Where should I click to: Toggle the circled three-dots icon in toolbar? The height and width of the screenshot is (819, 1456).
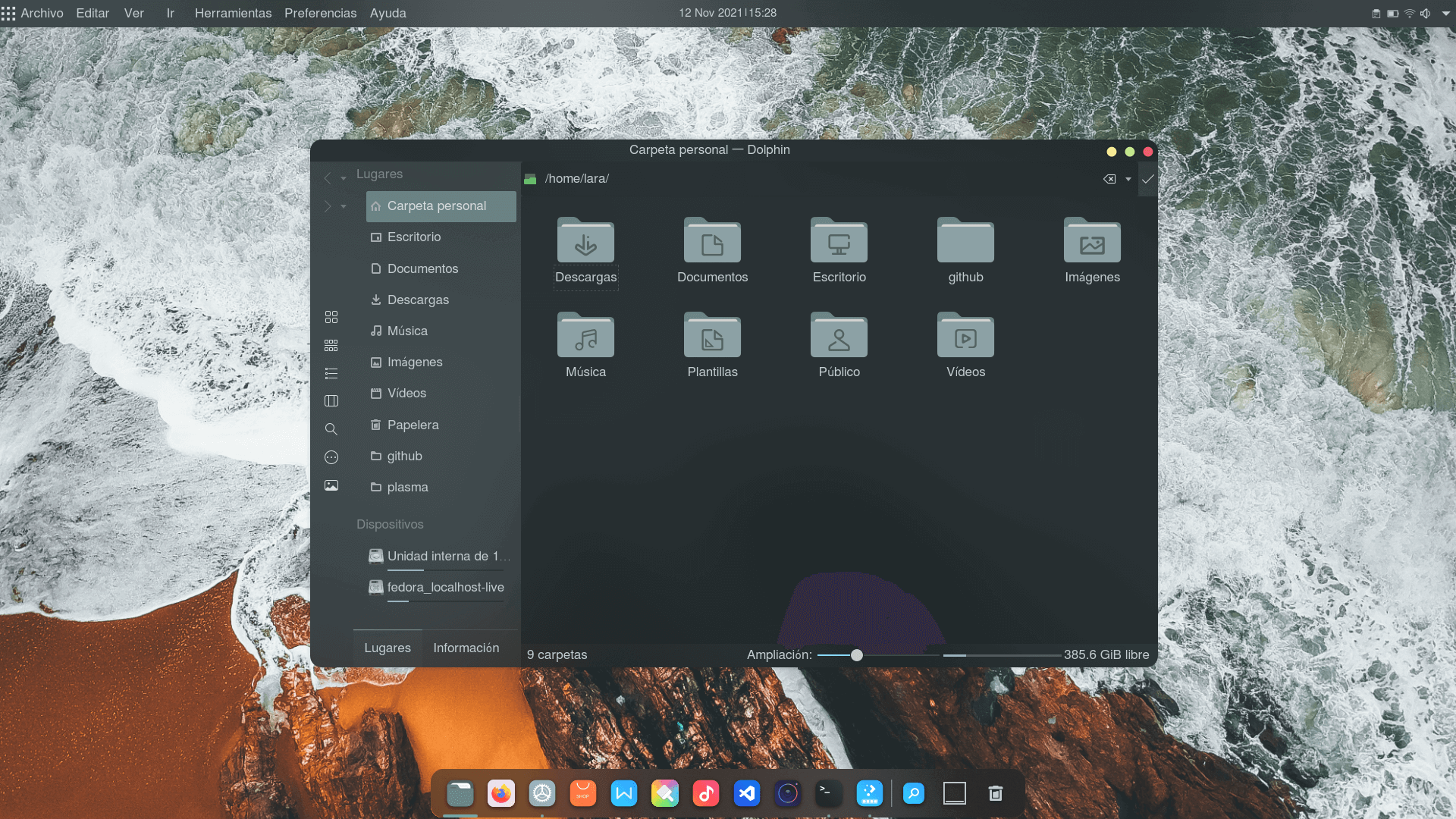pos(331,457)
